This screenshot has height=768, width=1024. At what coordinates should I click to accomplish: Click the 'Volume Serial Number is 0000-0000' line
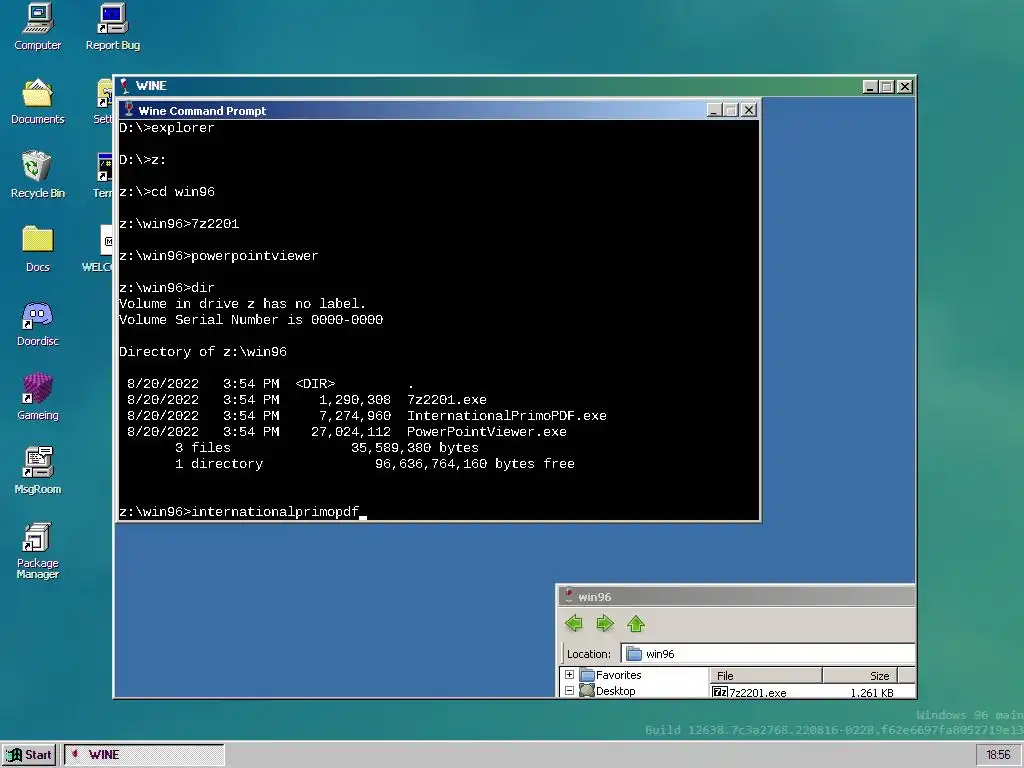click(x=251, y=319)
